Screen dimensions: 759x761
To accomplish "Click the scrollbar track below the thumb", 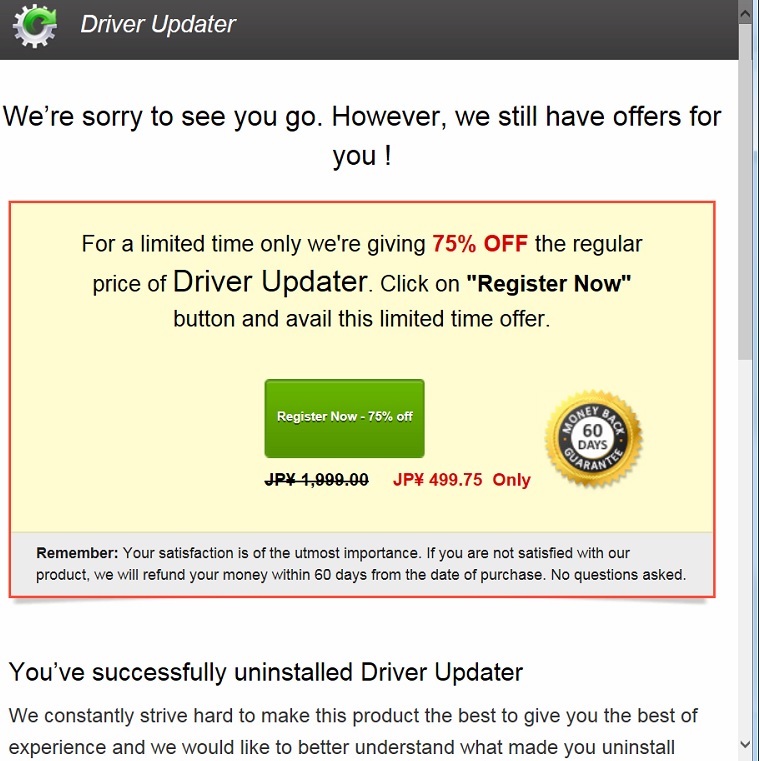I will coord(746,547).
